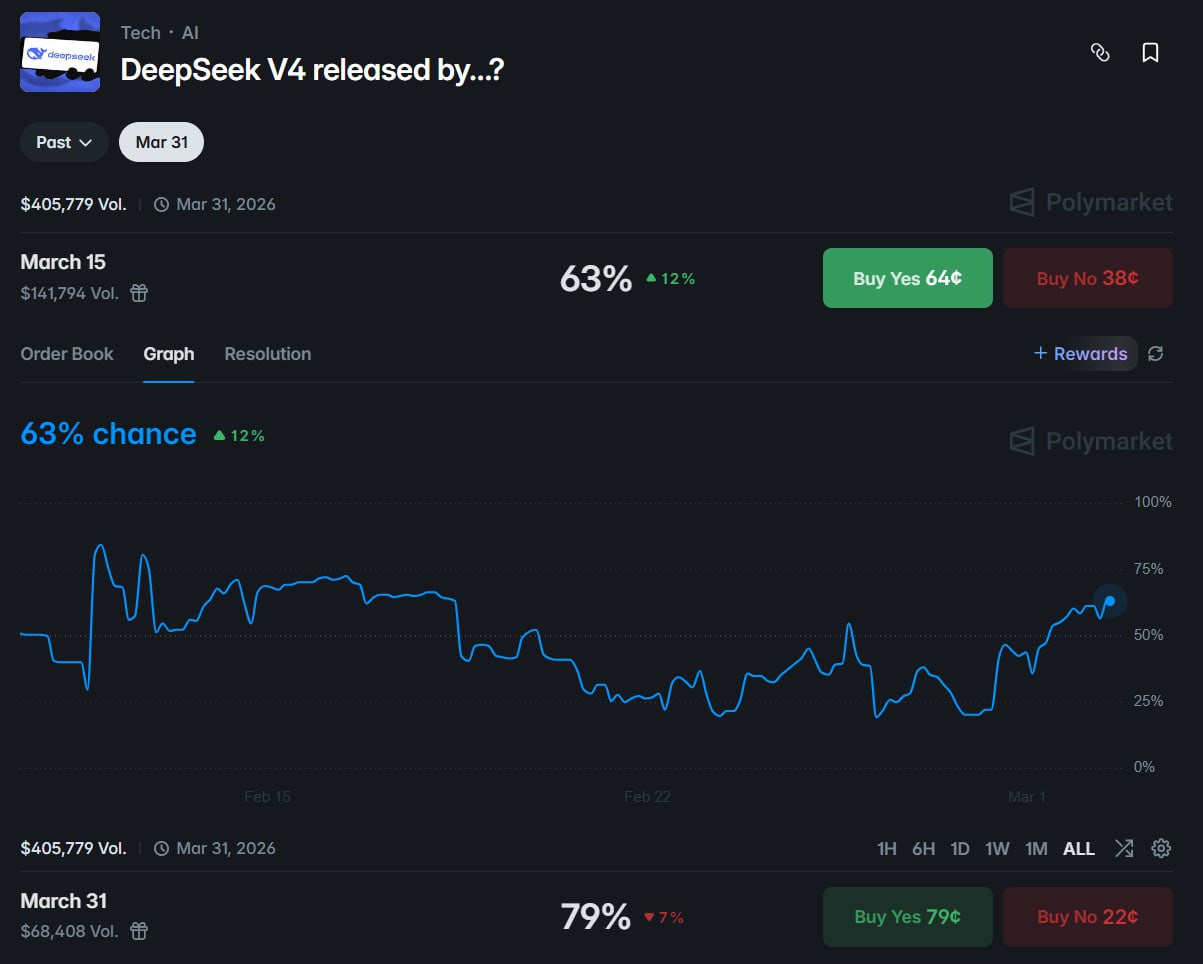This screenshot has height=964, width=1203.
Task: Click Buy No 22¢ for March 31
Action: (x=1087, y=917)
